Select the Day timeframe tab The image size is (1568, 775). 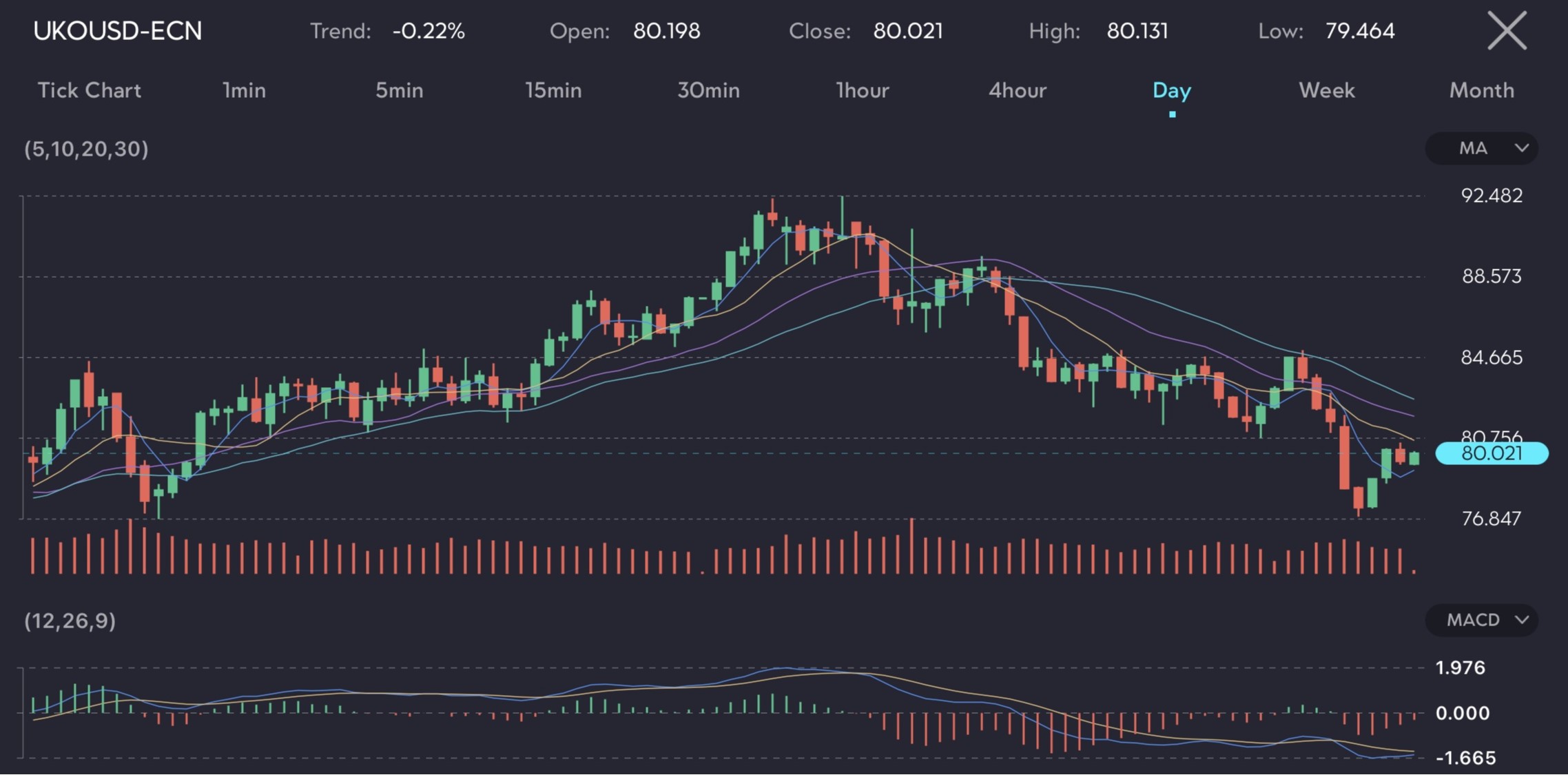point(1172,90)
